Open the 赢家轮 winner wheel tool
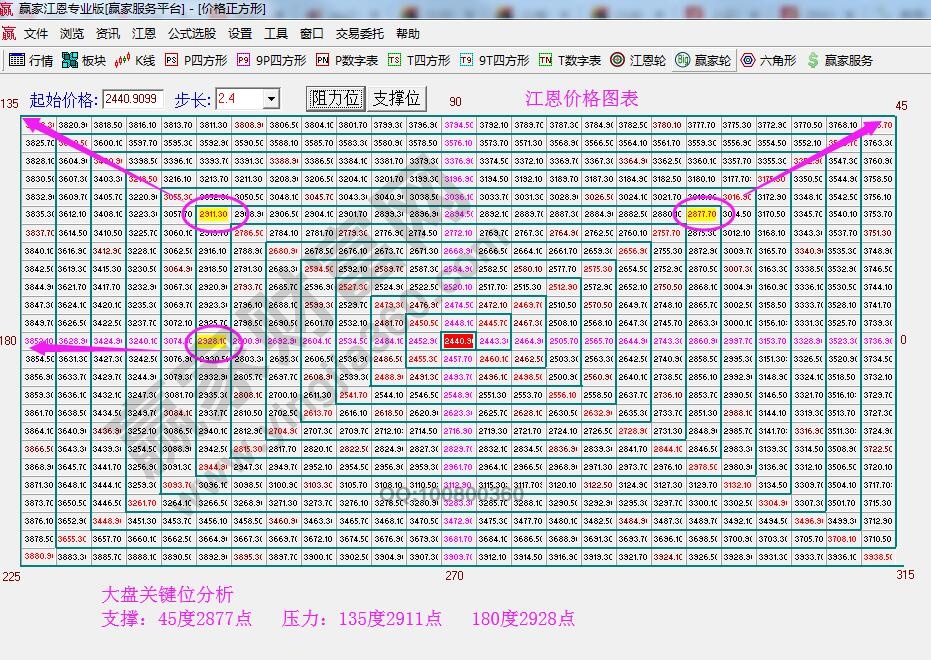931x660 pixels. point(699,59)
